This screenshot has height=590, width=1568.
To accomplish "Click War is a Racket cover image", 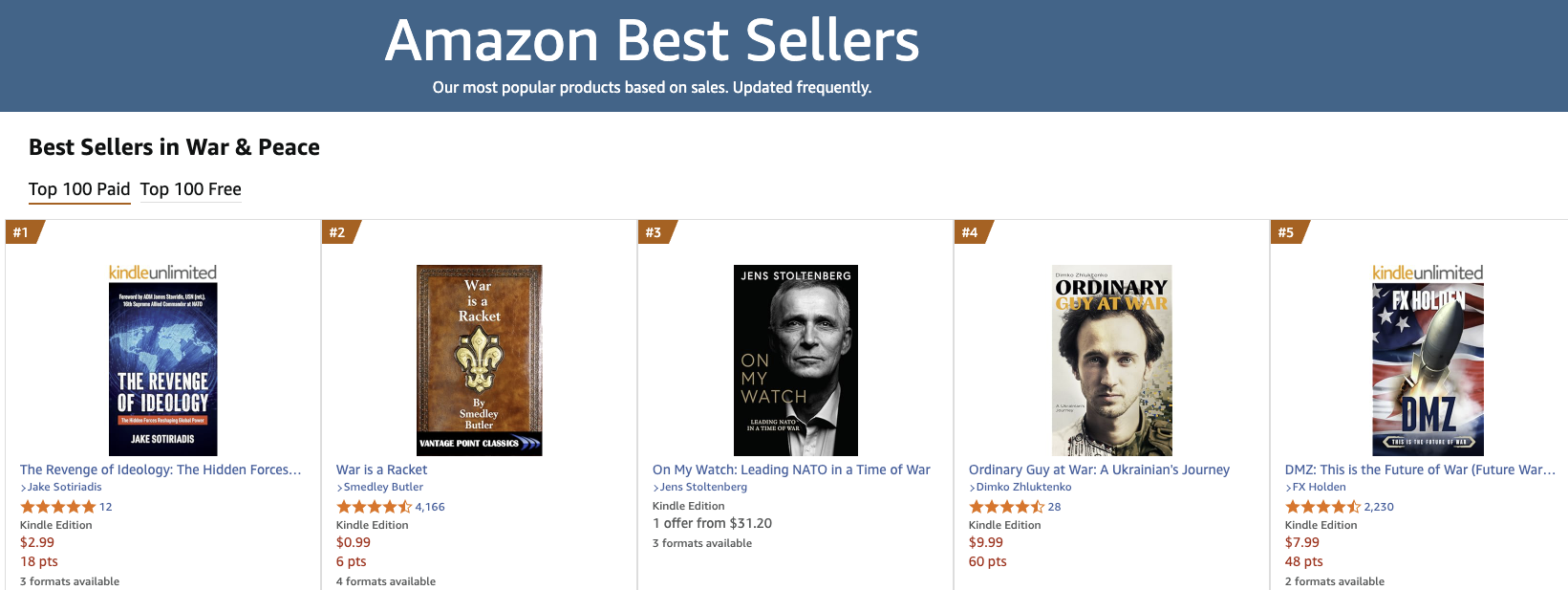I will (x=479, y=360).
